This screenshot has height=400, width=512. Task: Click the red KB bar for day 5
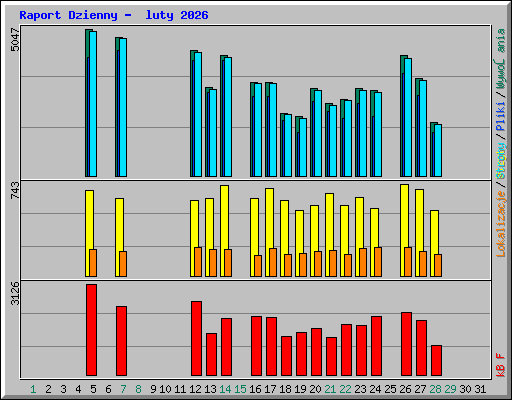tap(91, 330)
